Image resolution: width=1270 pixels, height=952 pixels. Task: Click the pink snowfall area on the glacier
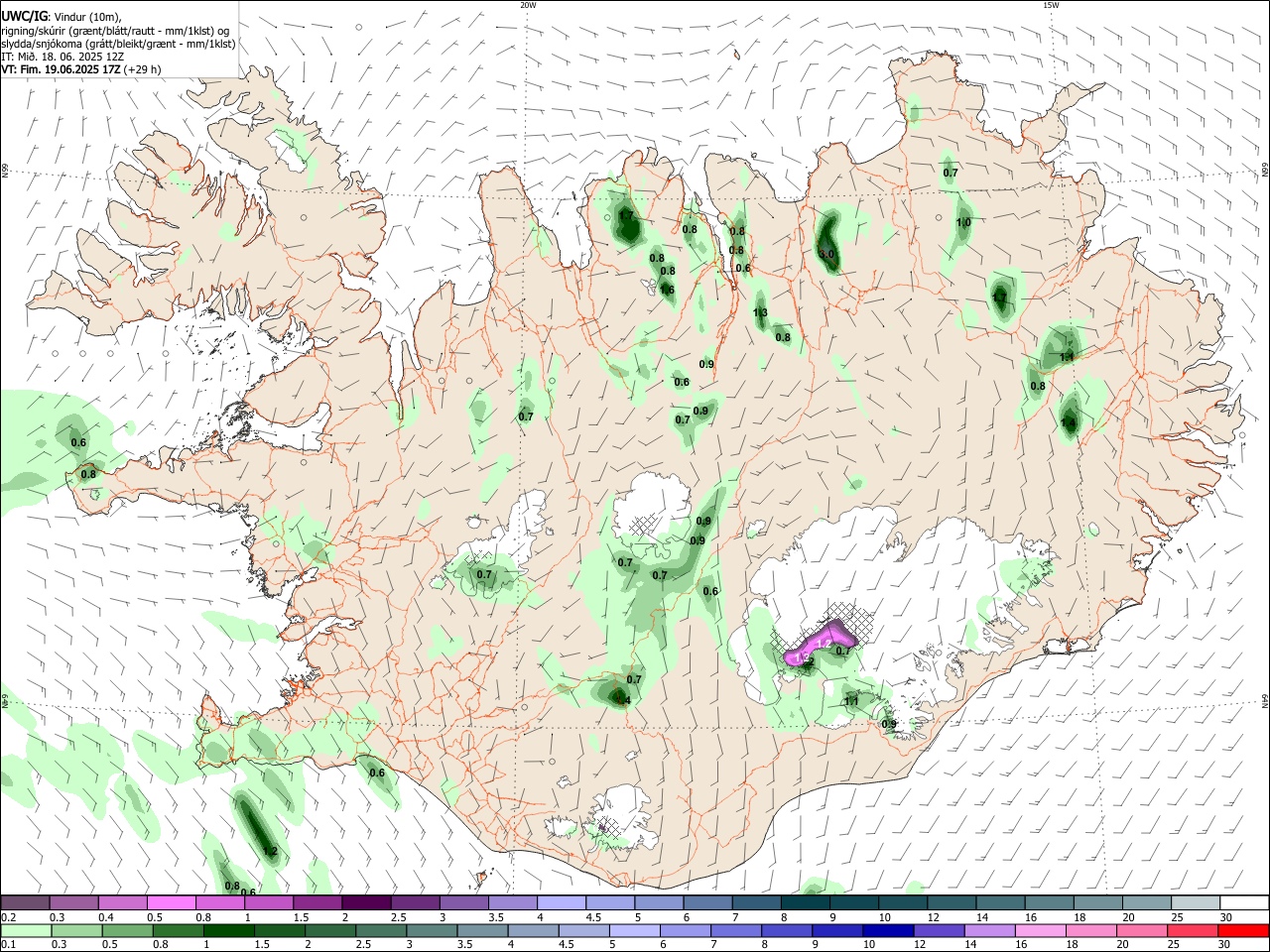[819, 643]
